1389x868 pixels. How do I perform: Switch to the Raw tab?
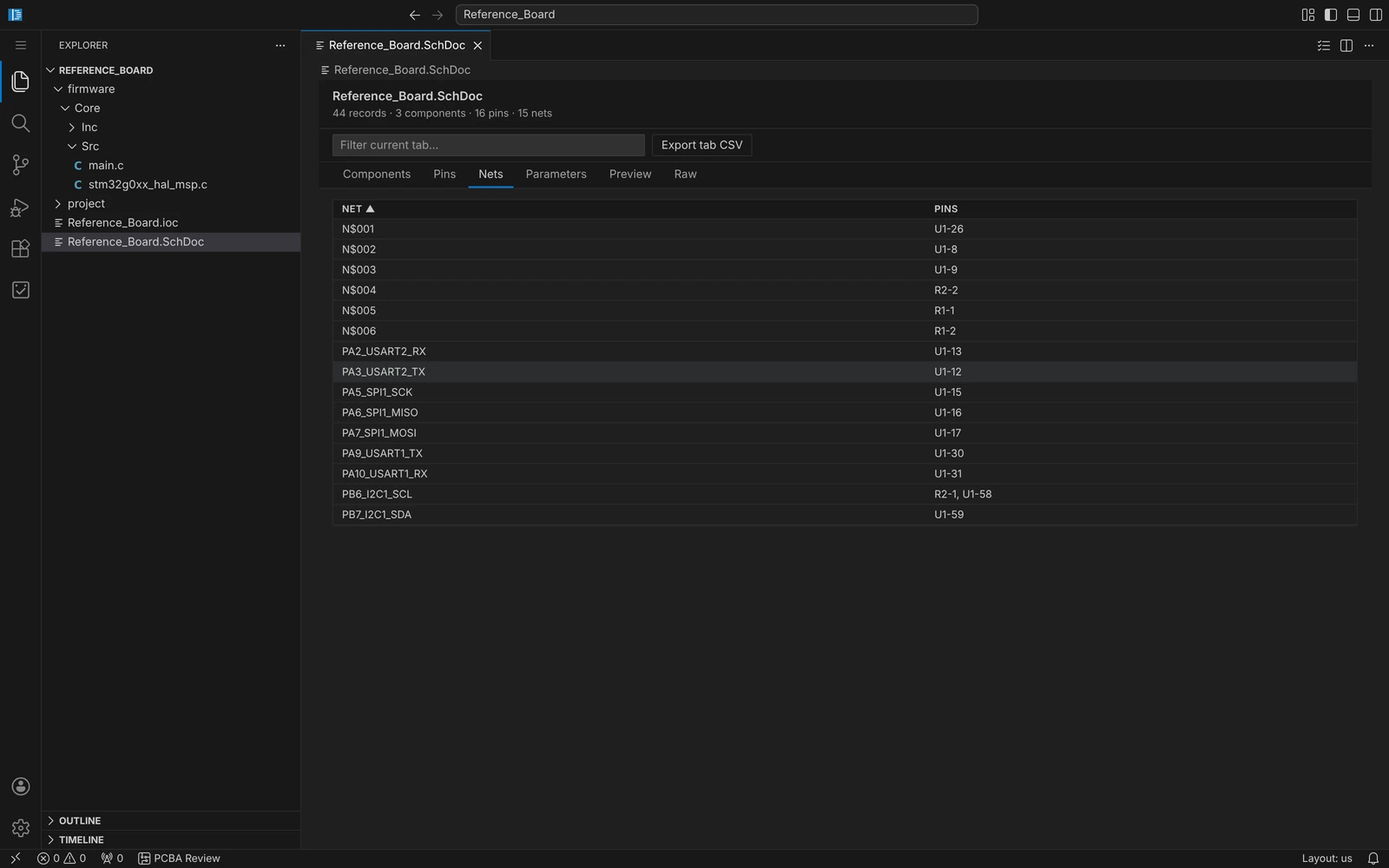point(686,174)
